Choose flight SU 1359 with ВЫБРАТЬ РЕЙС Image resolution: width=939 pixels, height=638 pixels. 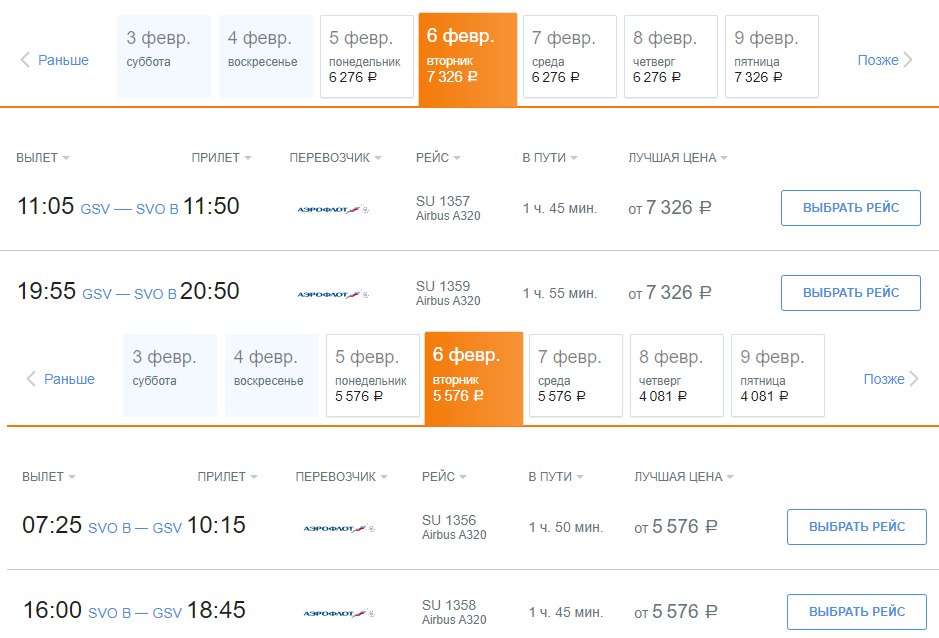pos(850,293)
